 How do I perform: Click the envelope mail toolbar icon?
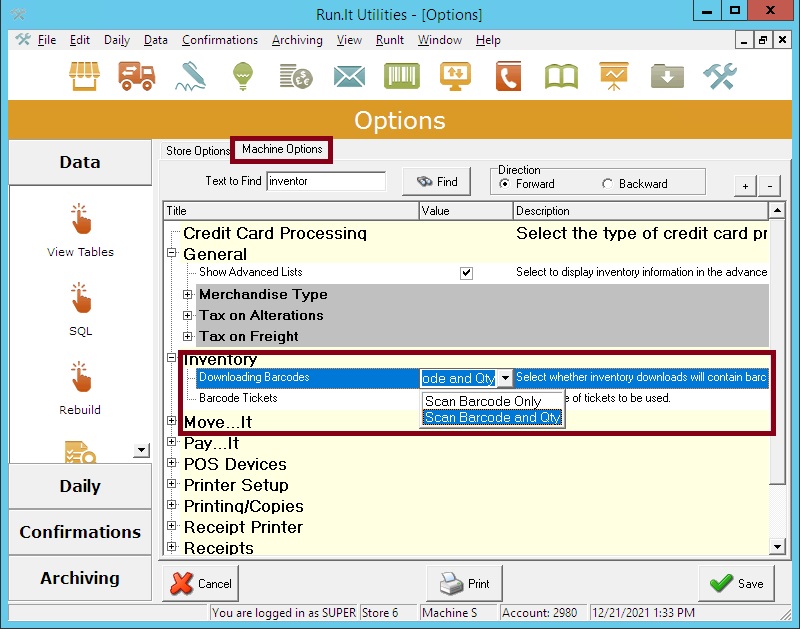pyautogui.click(x=349, y=77)
